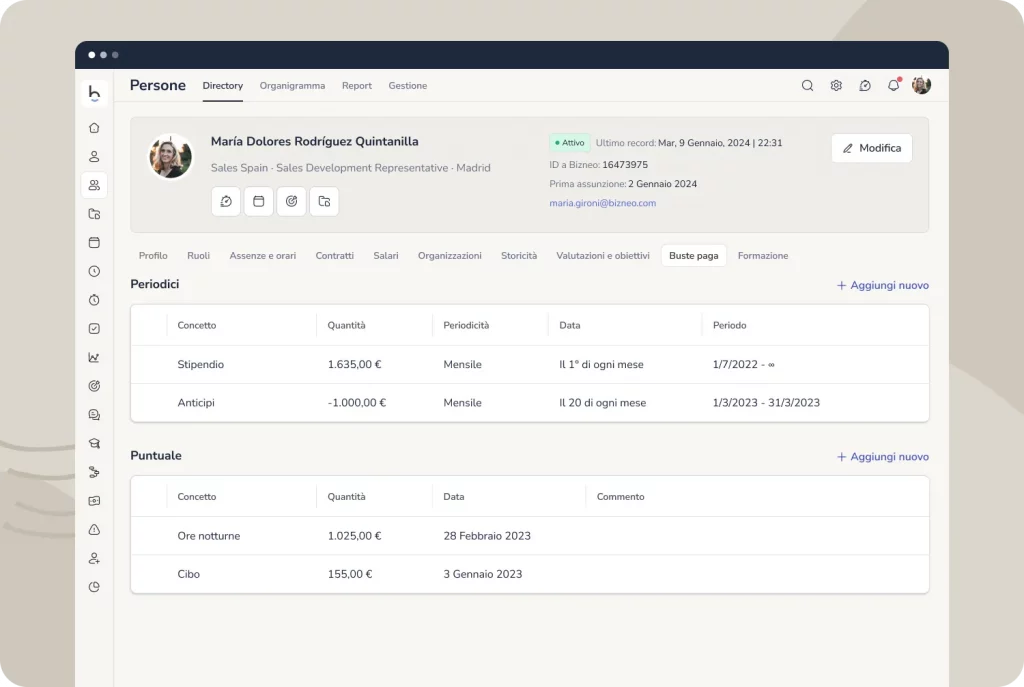
Task: Click the locked folder button under employee name
Action: pyautogui.click(x=324, y=201)
